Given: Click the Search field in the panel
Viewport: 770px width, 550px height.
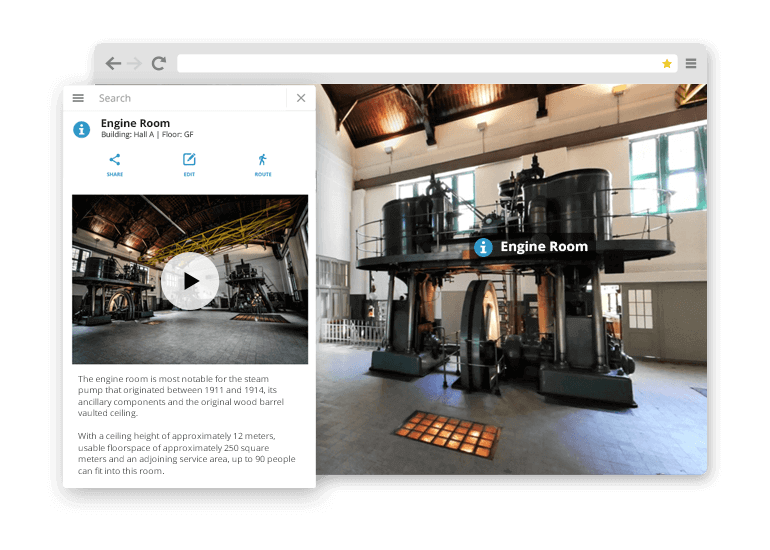Looking at the screenshot, I should (185, 98).
